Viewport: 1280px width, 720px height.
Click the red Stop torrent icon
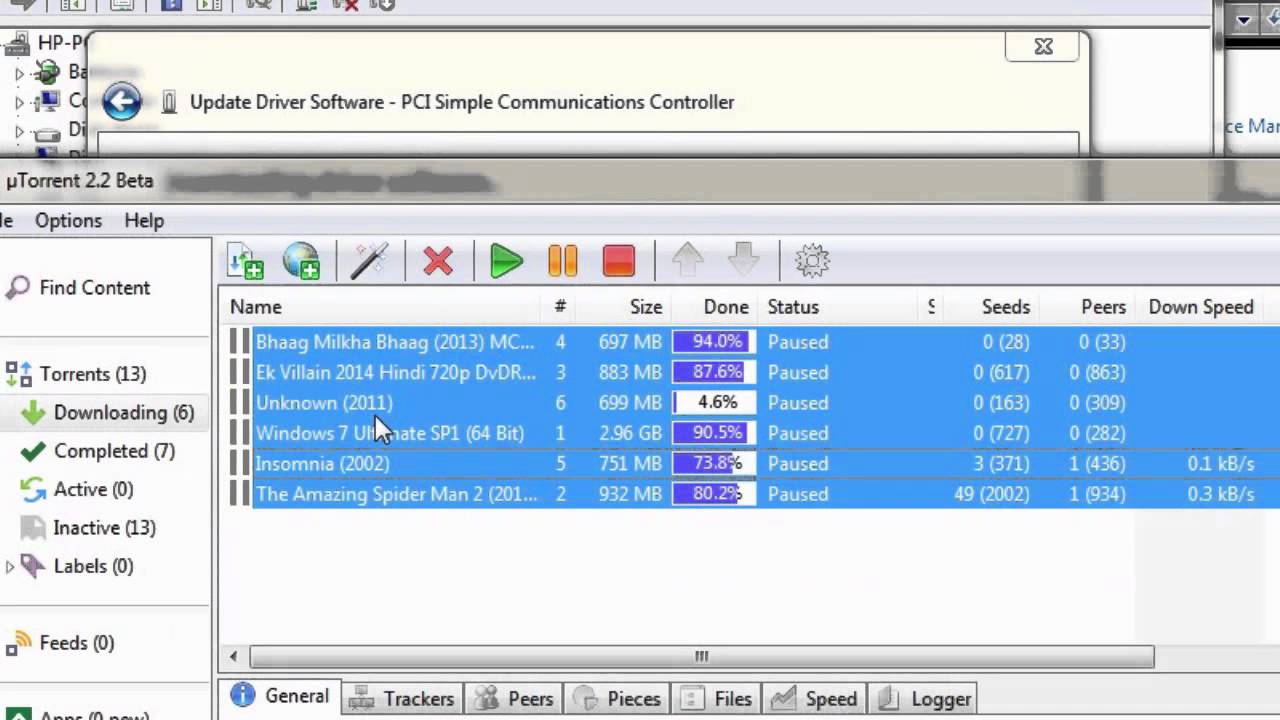[619, 262]
